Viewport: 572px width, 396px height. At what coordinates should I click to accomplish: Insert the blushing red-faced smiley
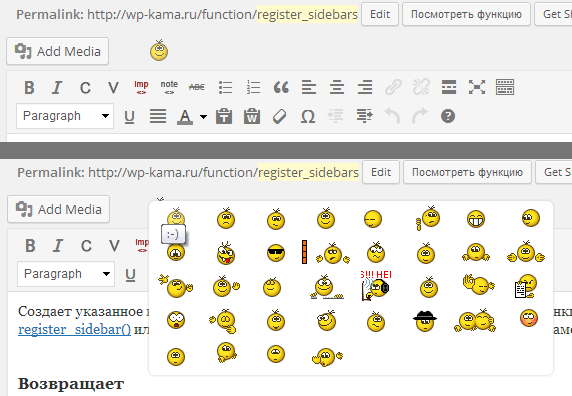tap(529, 318)
